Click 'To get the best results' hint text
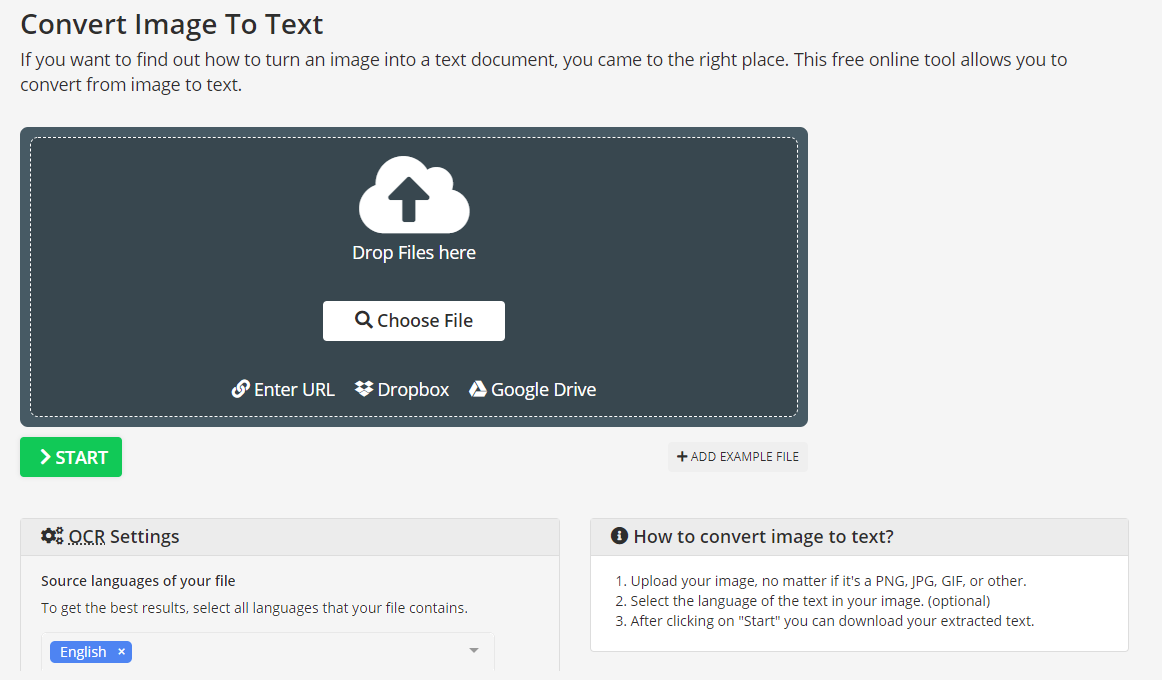The image size is (1162, 680). [x=254, y=607]
